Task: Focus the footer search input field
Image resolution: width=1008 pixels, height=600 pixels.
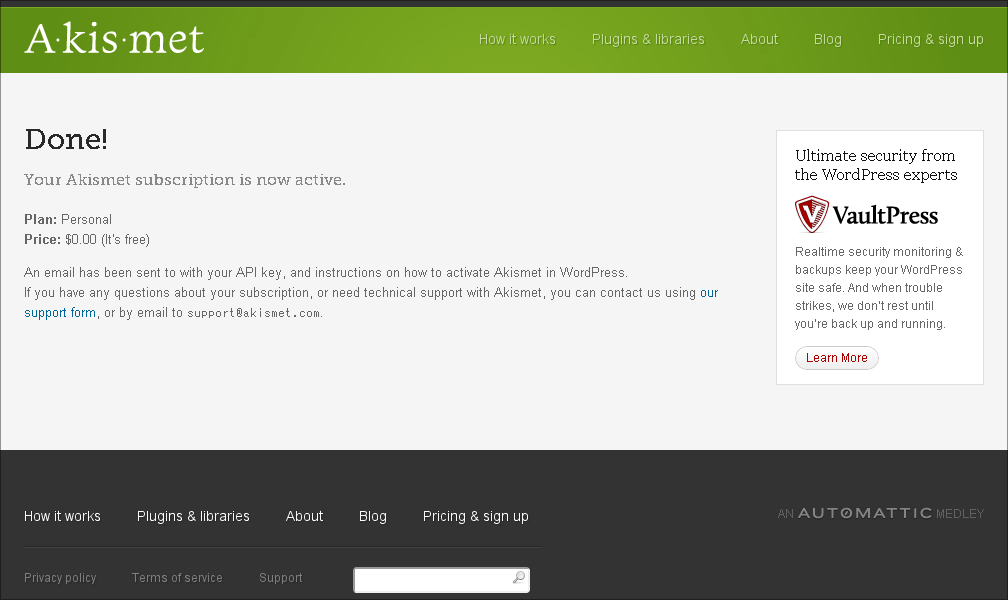Action: pos(442,580)
